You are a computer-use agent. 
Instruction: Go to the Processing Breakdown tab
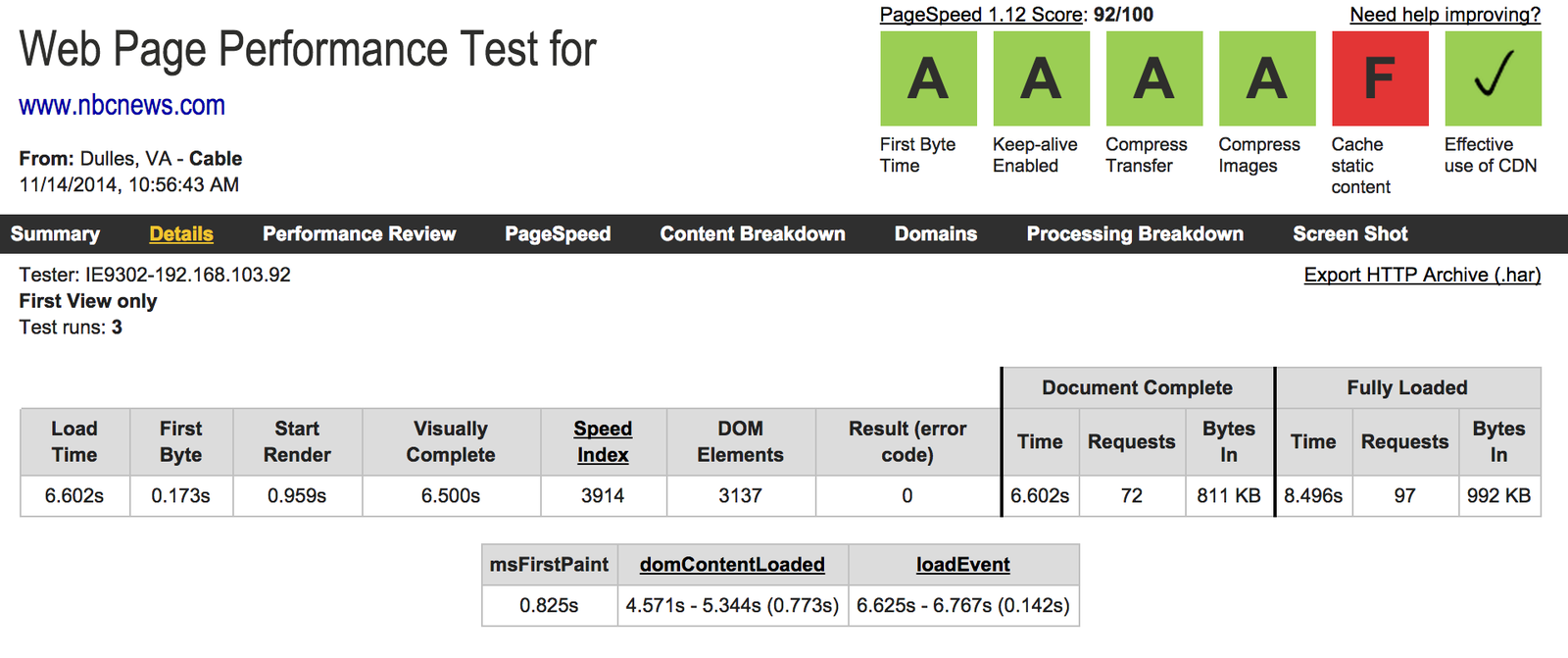pyautogui.click(x=1135, y=233)
